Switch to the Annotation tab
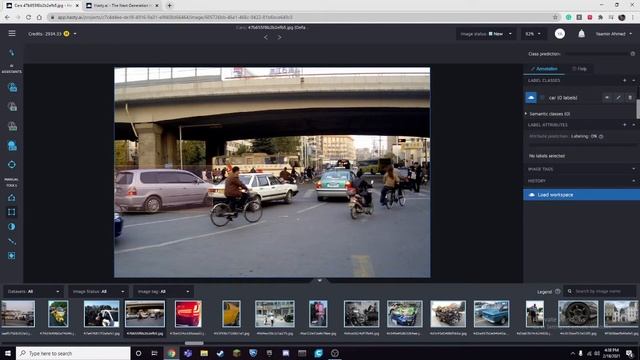The height and width of the screenshot is (360, 640). [544, 69]
